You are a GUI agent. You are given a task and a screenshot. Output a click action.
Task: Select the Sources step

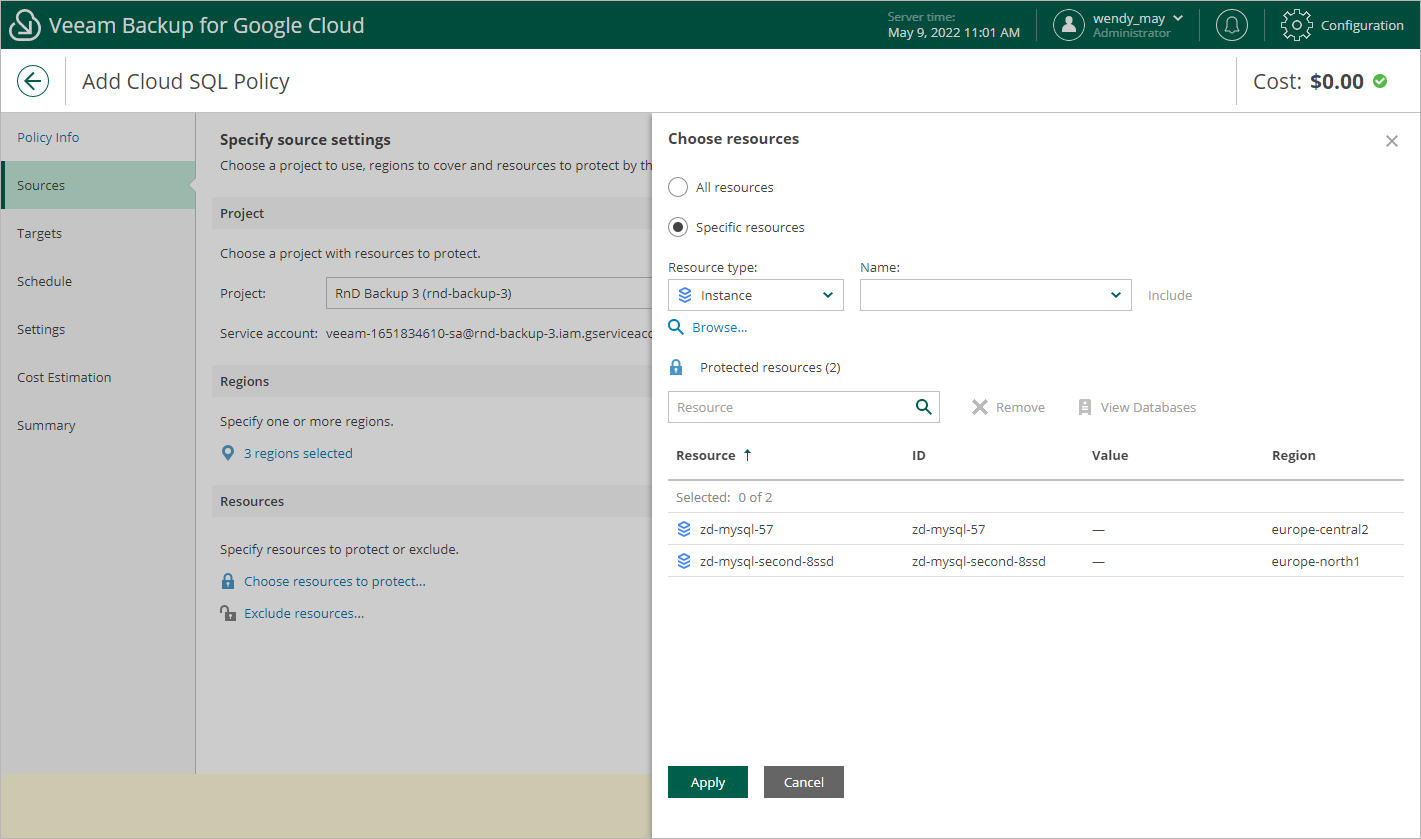(x=98, y=185)
